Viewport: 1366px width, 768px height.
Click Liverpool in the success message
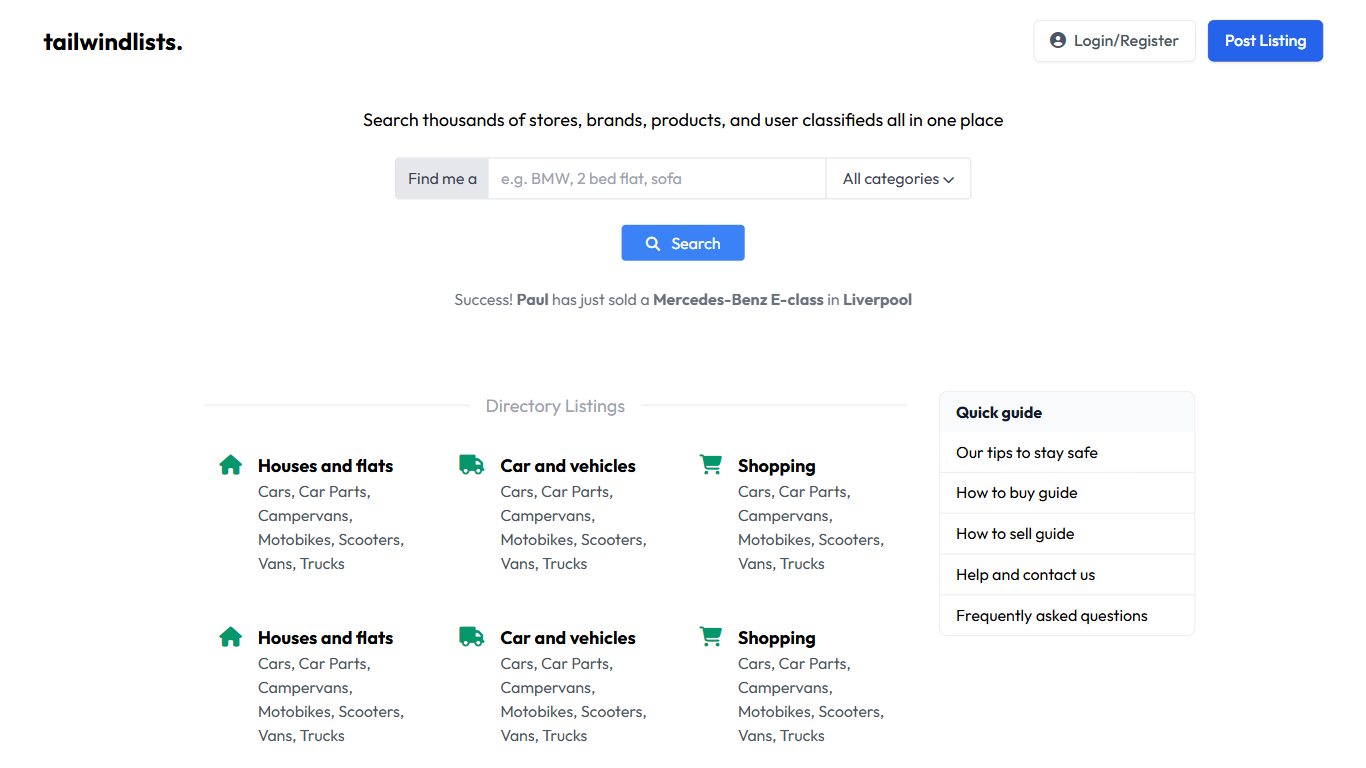point(877,300)
